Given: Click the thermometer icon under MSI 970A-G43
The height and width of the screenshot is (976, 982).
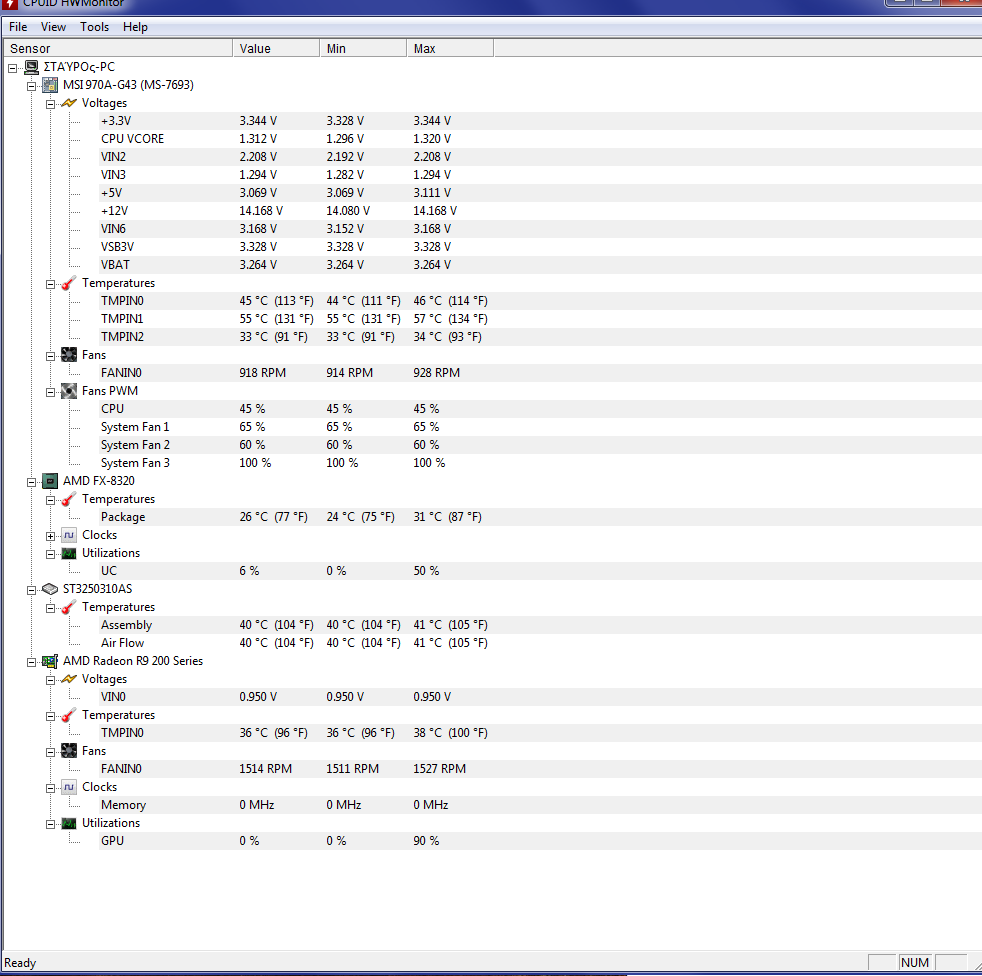Looking at the screenshot, I should [x=69, y=283].
